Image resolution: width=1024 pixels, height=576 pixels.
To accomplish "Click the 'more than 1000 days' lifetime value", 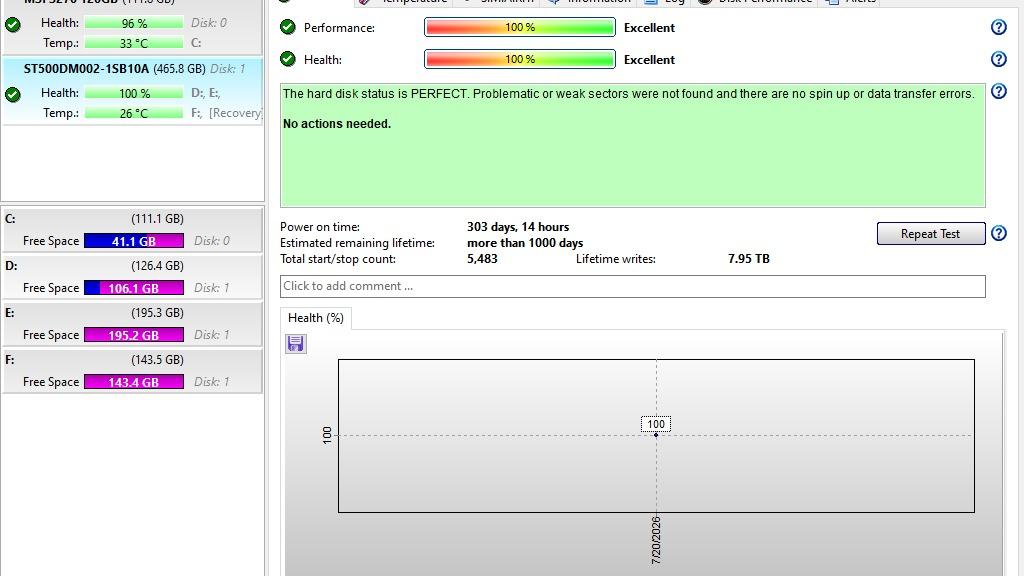I will coord(525,243).
